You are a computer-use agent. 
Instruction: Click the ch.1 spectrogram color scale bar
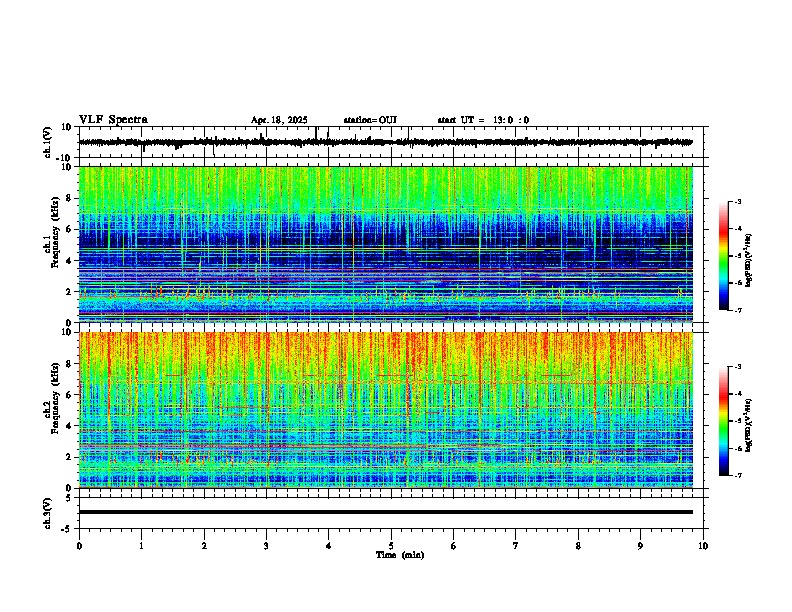point(724,256)
